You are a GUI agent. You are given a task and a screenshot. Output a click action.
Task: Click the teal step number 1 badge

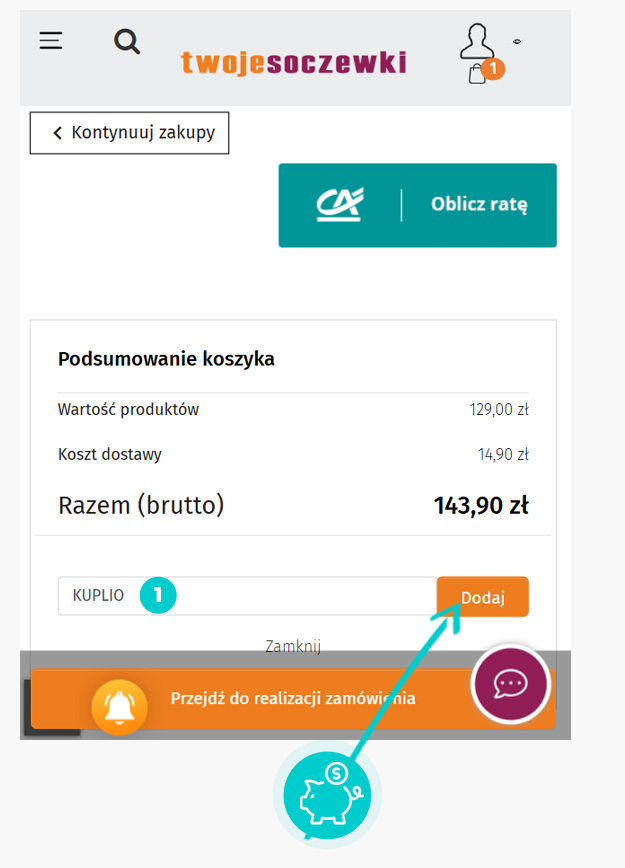coord(158,595)
